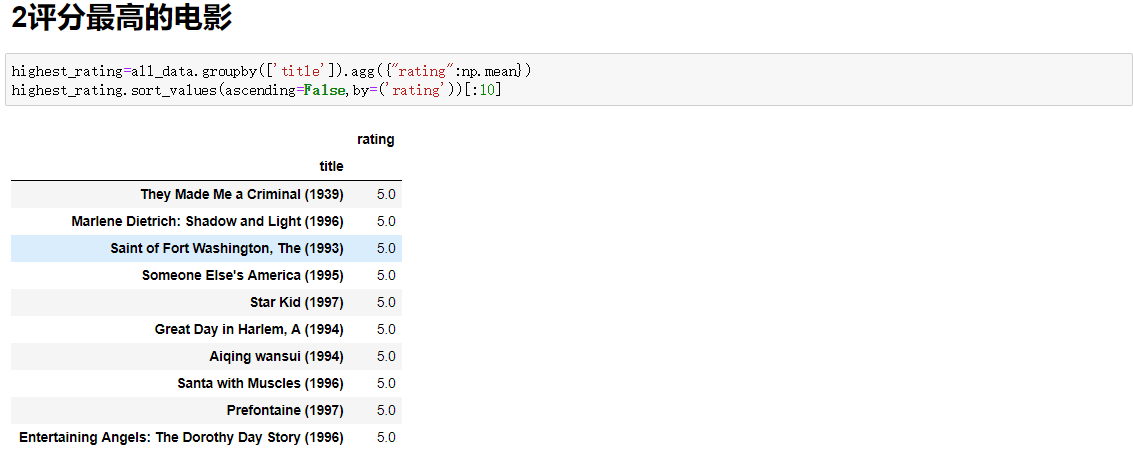Image resolution: width=1133 pixels, height=462 pixels.
Task: Click the 5.0 rating of Santa with Muscles
Action: click(386, 383)
